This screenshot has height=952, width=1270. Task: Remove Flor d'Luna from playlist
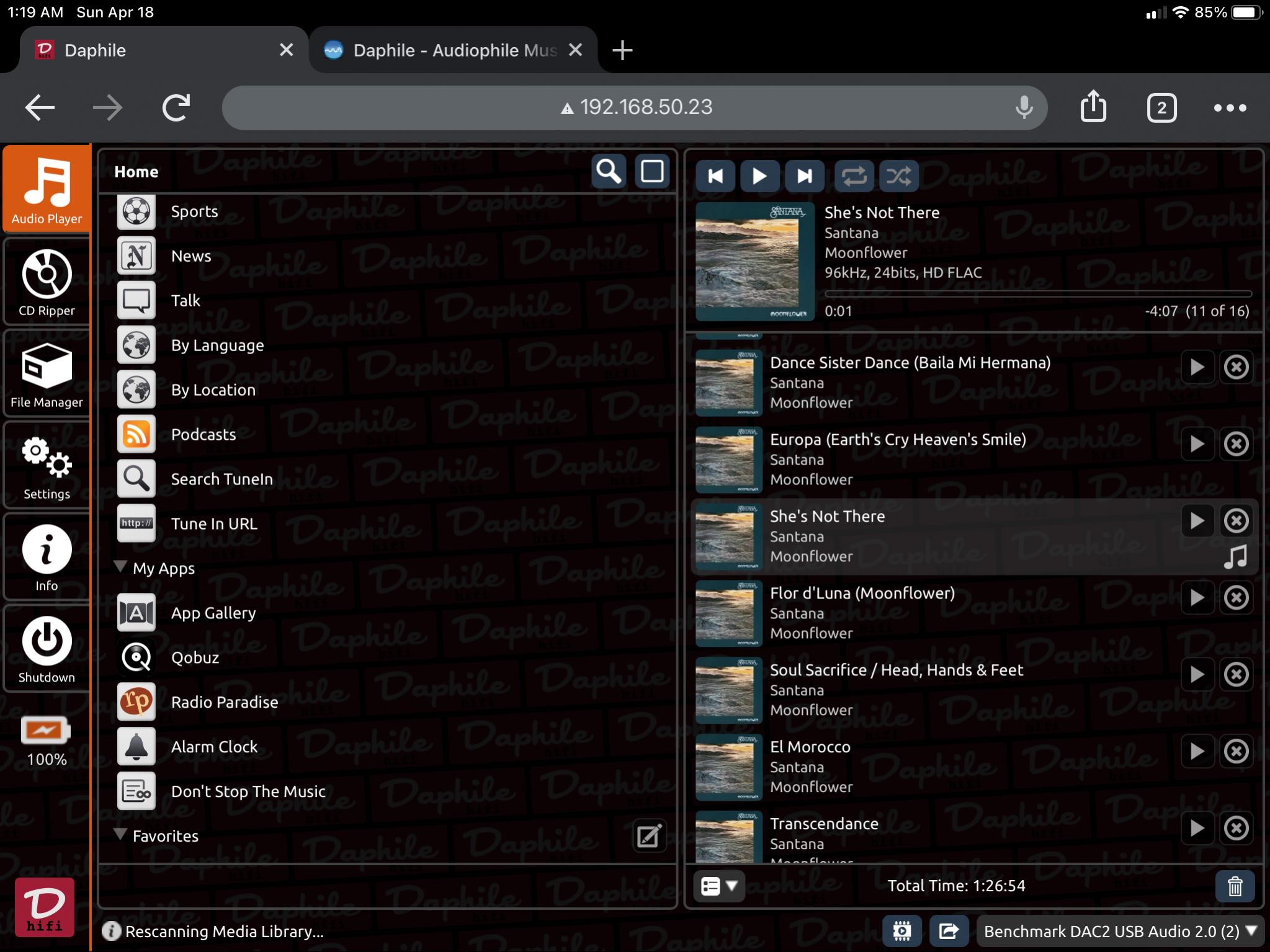tap(1236, 598)
